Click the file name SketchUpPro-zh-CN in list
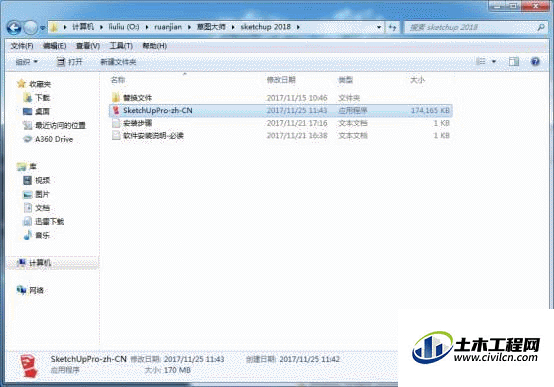Viewport: 554px width, 387px height. [x=158, y=110]
